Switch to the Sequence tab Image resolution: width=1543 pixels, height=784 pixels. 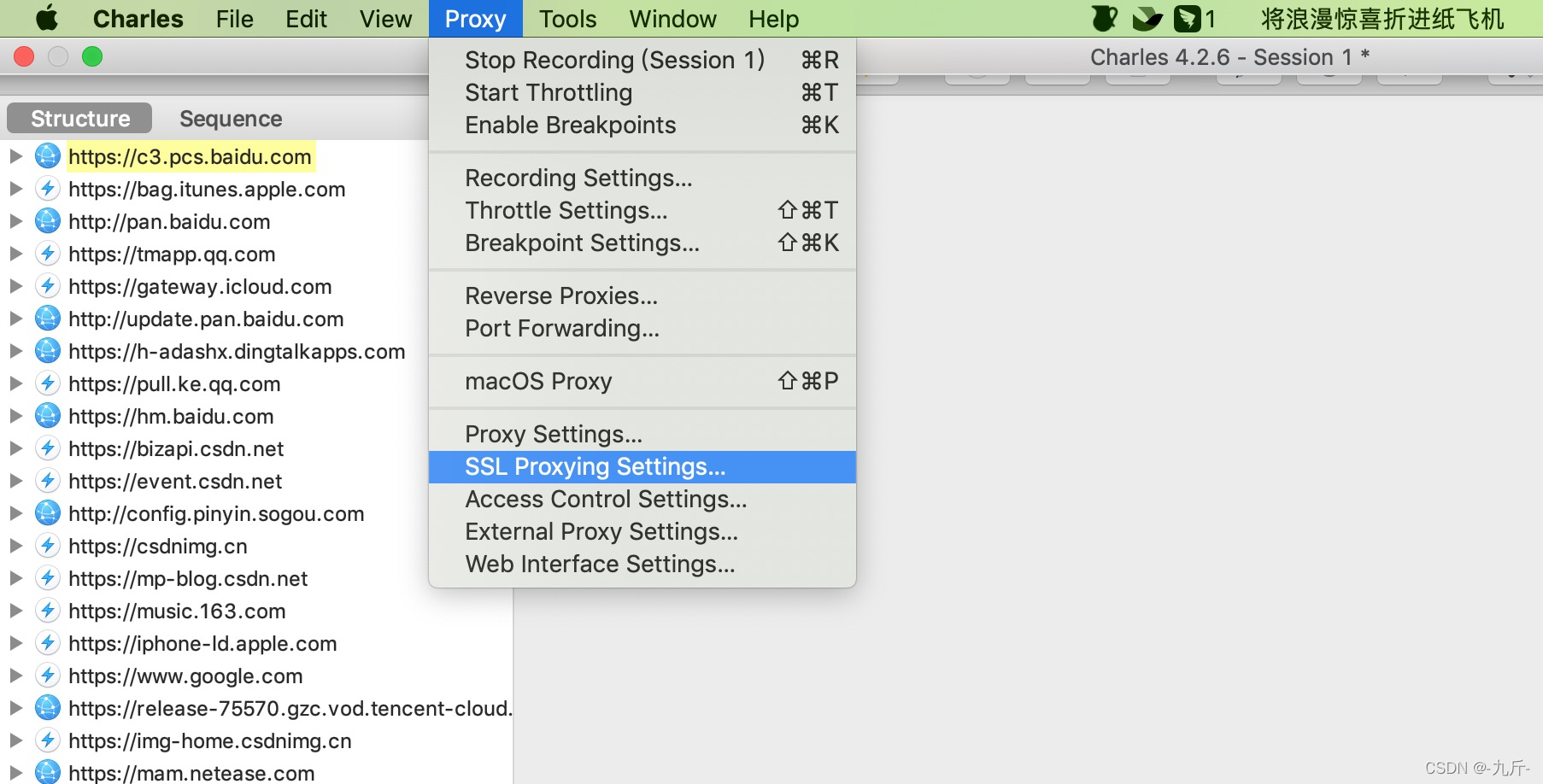[231, 118]
